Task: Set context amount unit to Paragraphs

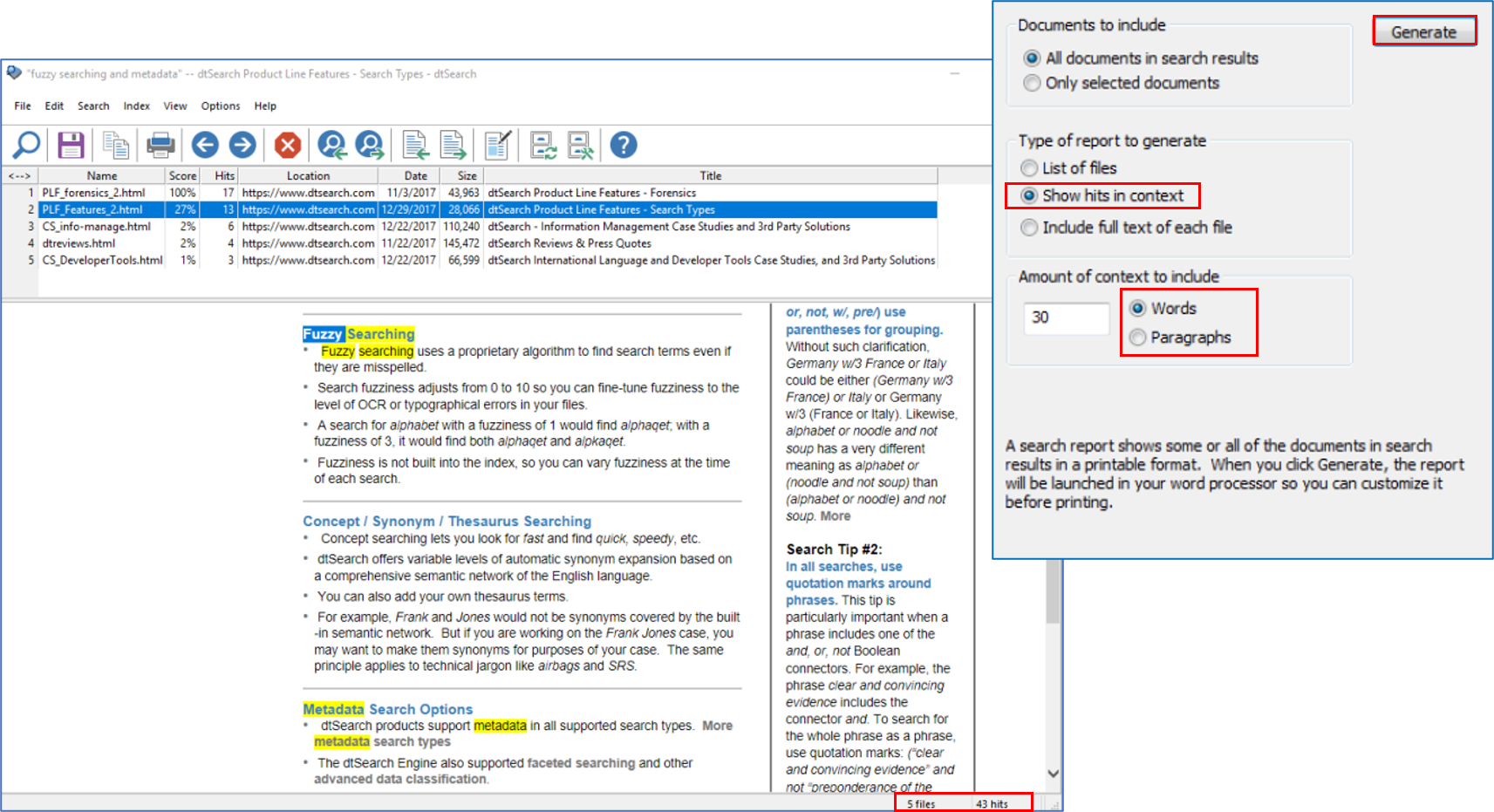Action: tap(1181, 337)
